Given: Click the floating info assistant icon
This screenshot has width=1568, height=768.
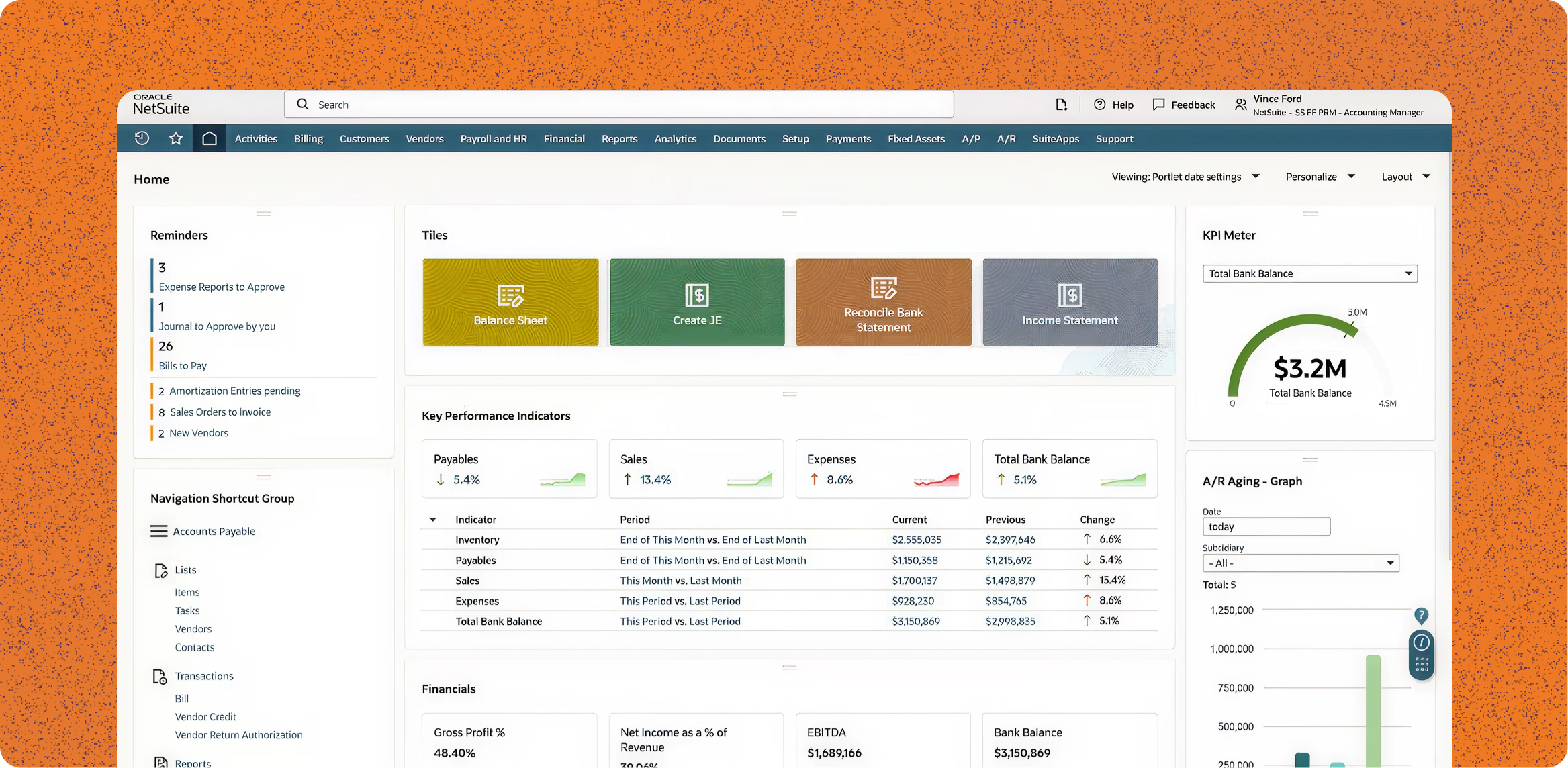Looking at the screenshot, I should (1421, 643).
